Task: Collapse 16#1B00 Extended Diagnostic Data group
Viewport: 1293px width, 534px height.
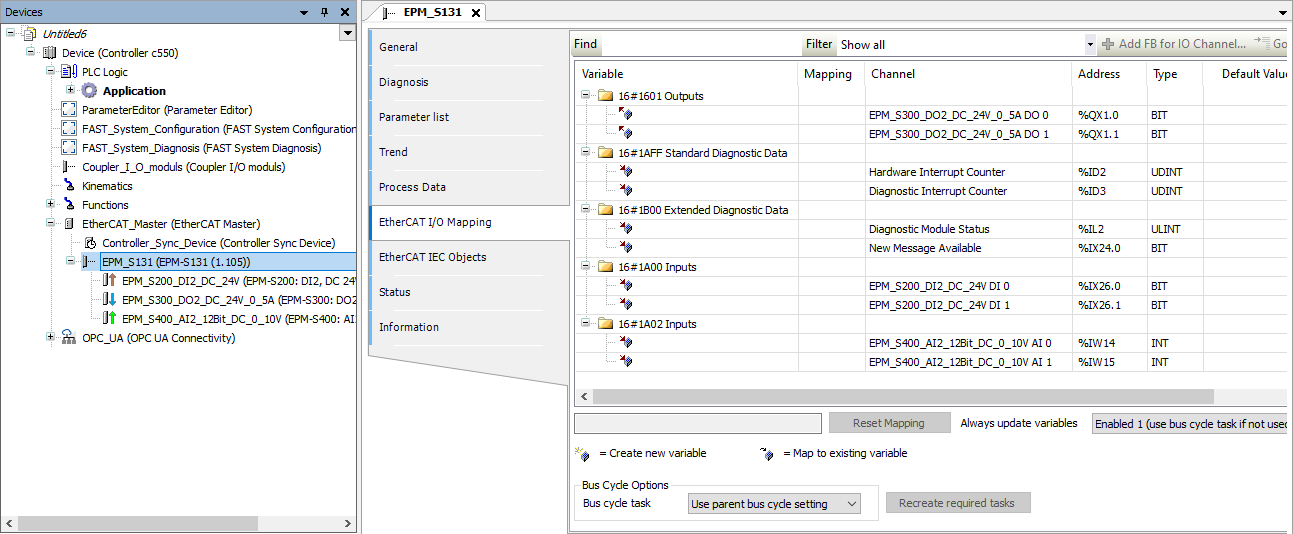Action: click(x=585, y=210)
